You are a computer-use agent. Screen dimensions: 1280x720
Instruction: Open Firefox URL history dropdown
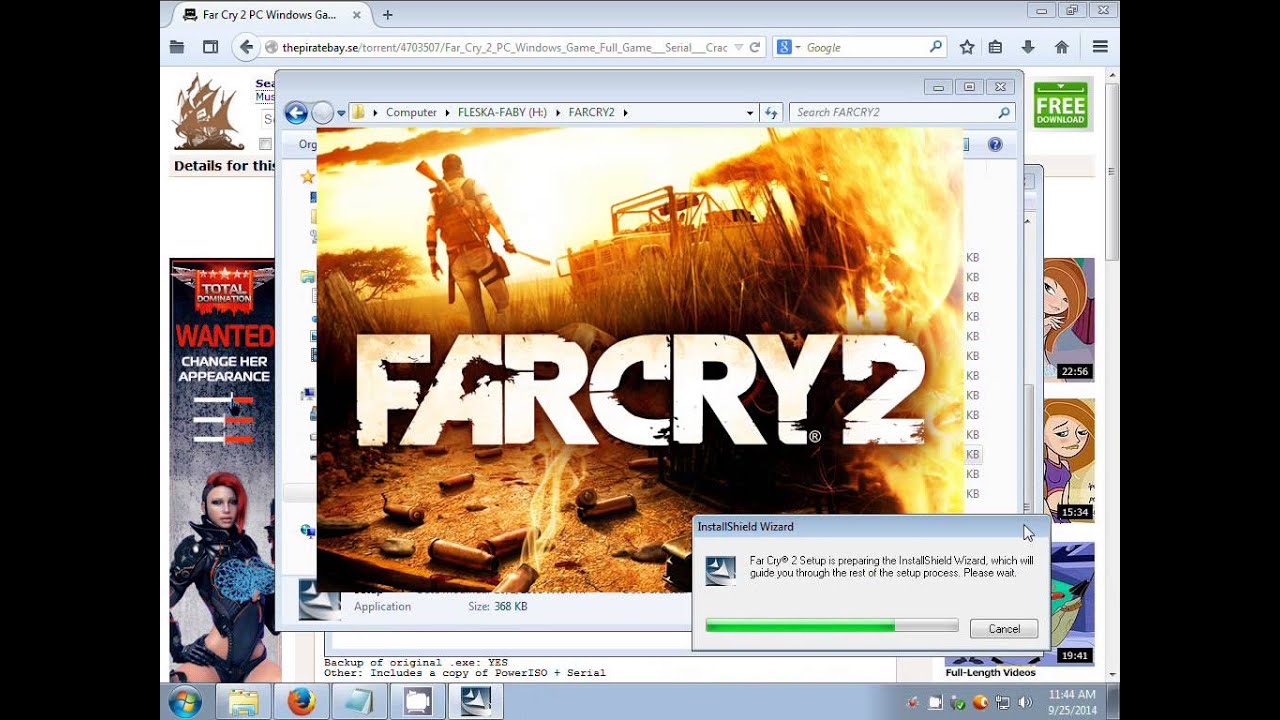(x=739, y=47)
